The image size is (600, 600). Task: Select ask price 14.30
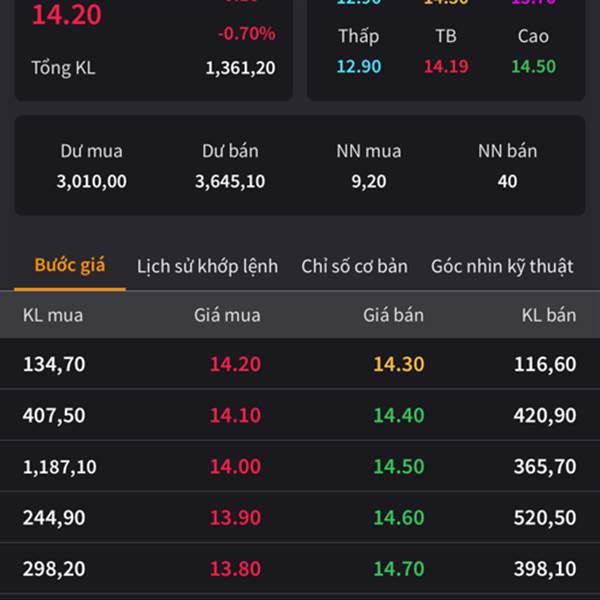[x=399, y=364]
